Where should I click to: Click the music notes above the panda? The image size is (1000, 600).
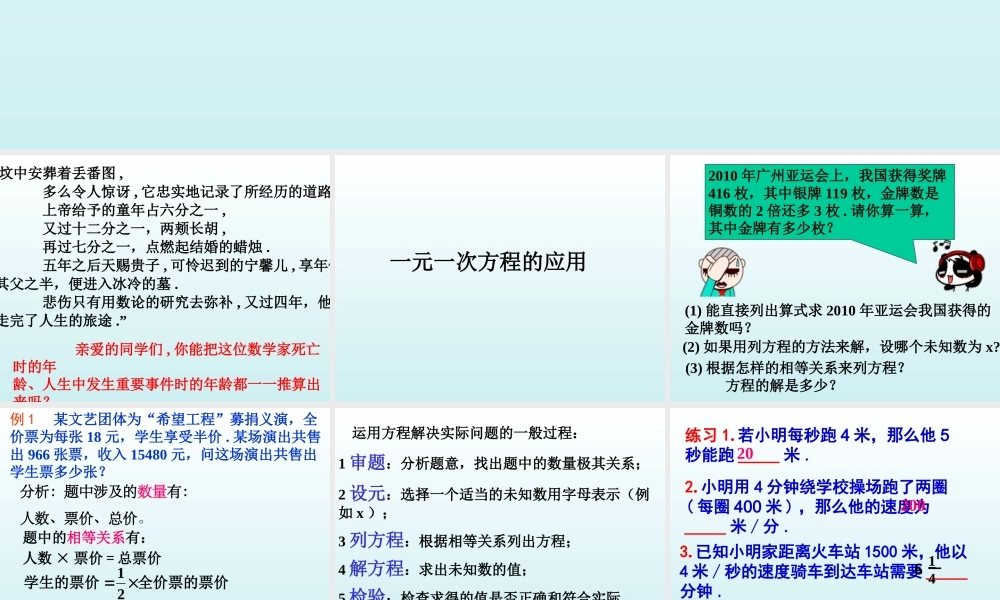click(x=940, y=245)
